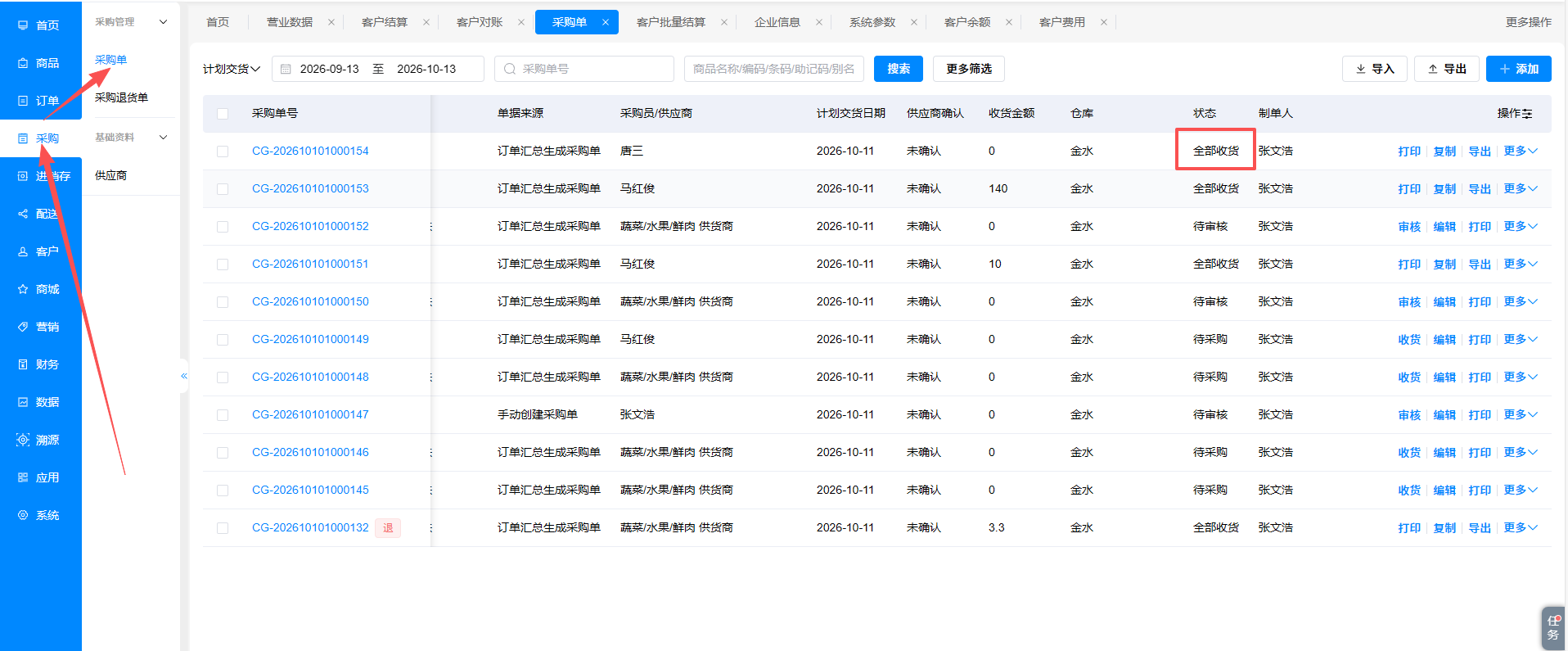Open 采购退货单 in the submenu
Screen dimensions: 1568x651
[x=121, y=97]
